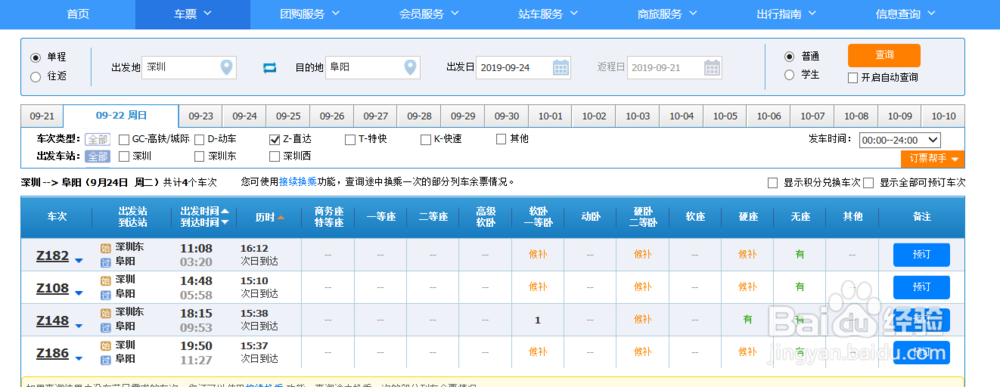This screenshot has height=387, width=1000.
Task: Expand Z186 train stop details arrow
Action: [x=79, y=358]
